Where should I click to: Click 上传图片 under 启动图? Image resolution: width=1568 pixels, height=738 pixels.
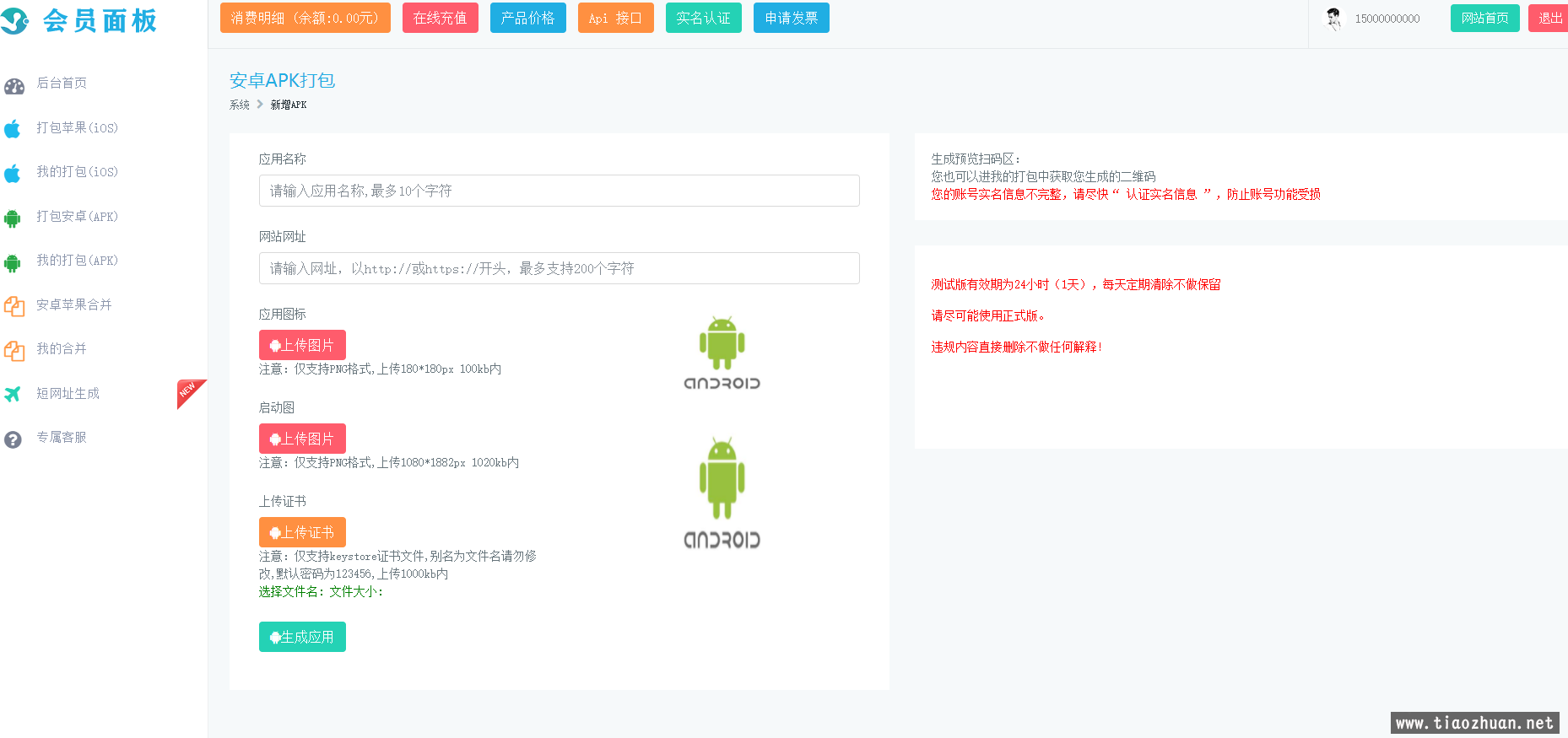pyautogui.click(x=302, y=439)
